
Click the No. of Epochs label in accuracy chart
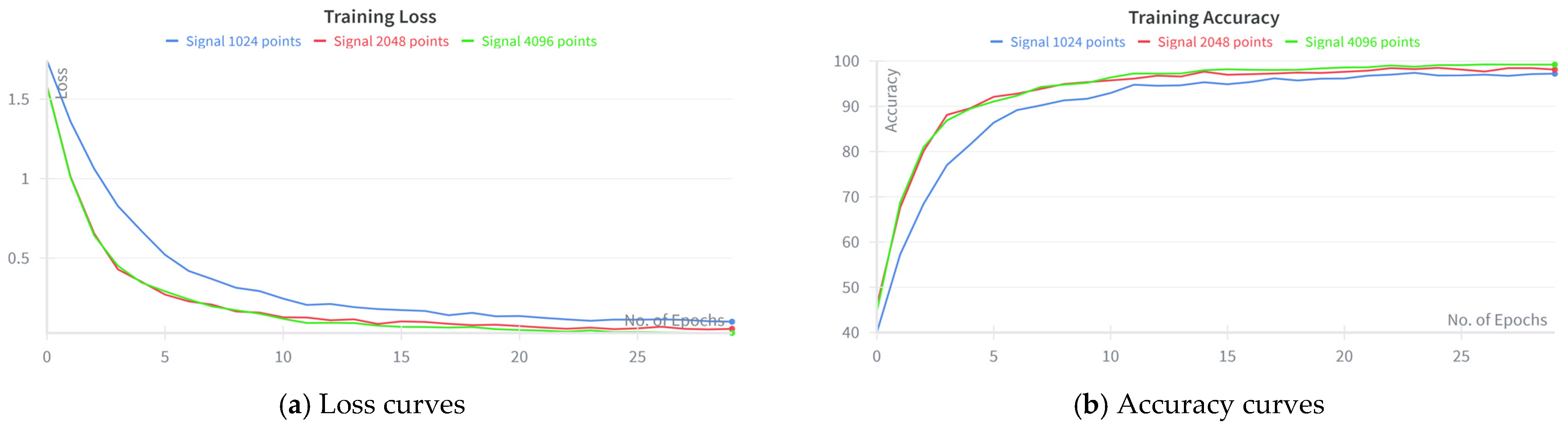coord(1497,320)
